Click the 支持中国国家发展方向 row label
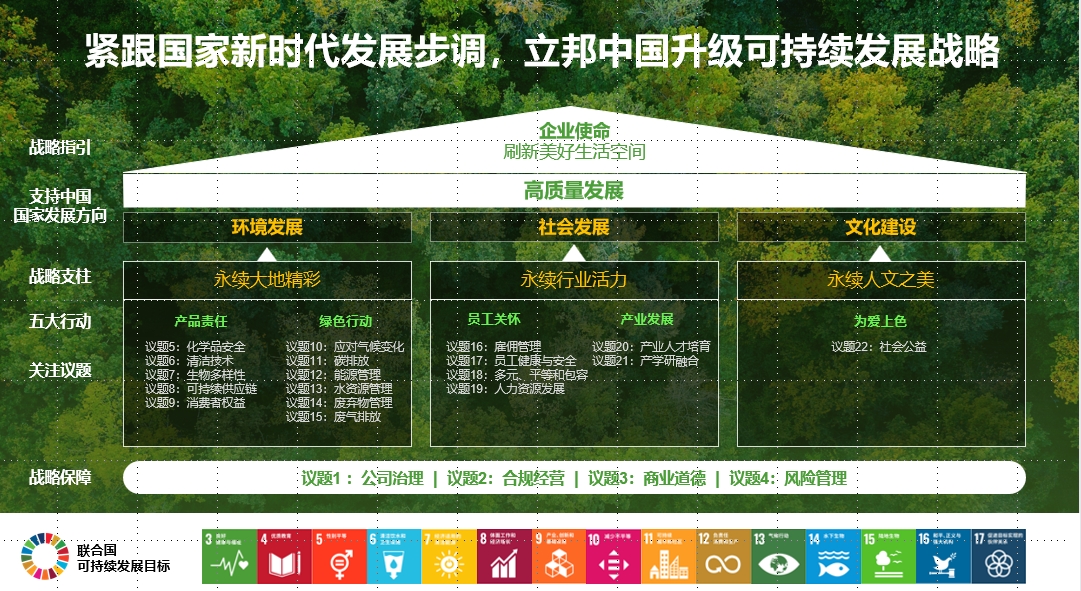This screenshot has height=591, width=1081. (x=60, y=206)
